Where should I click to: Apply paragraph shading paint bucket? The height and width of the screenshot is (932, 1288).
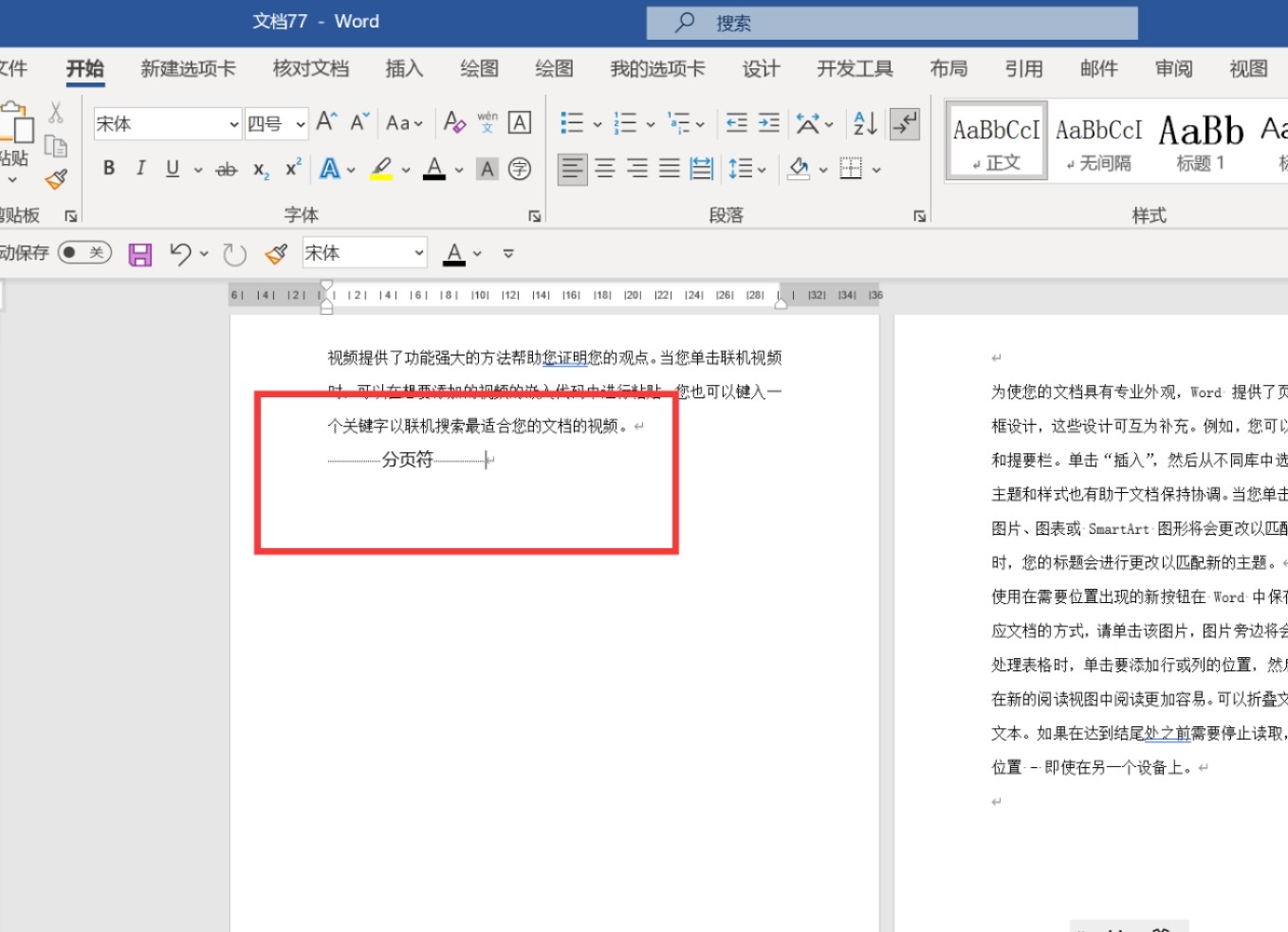(x=800, y=169)
